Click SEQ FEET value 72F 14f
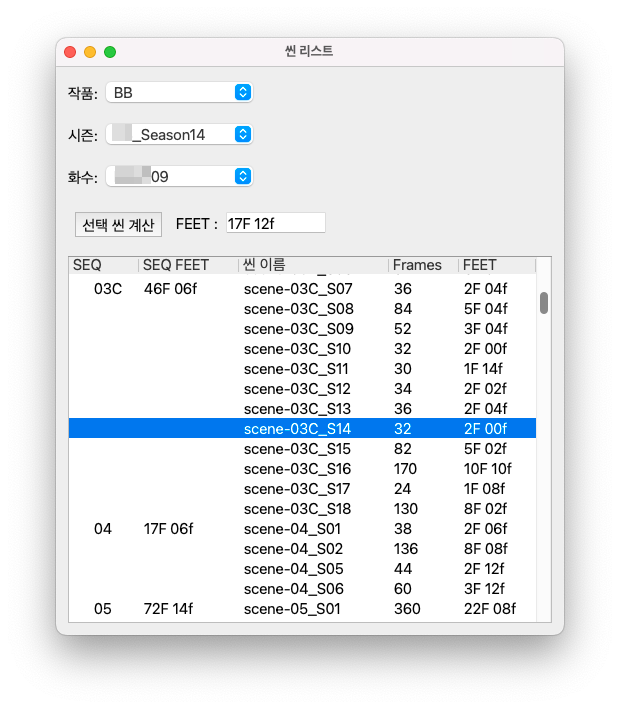620x709 pixels. point(169,609)
